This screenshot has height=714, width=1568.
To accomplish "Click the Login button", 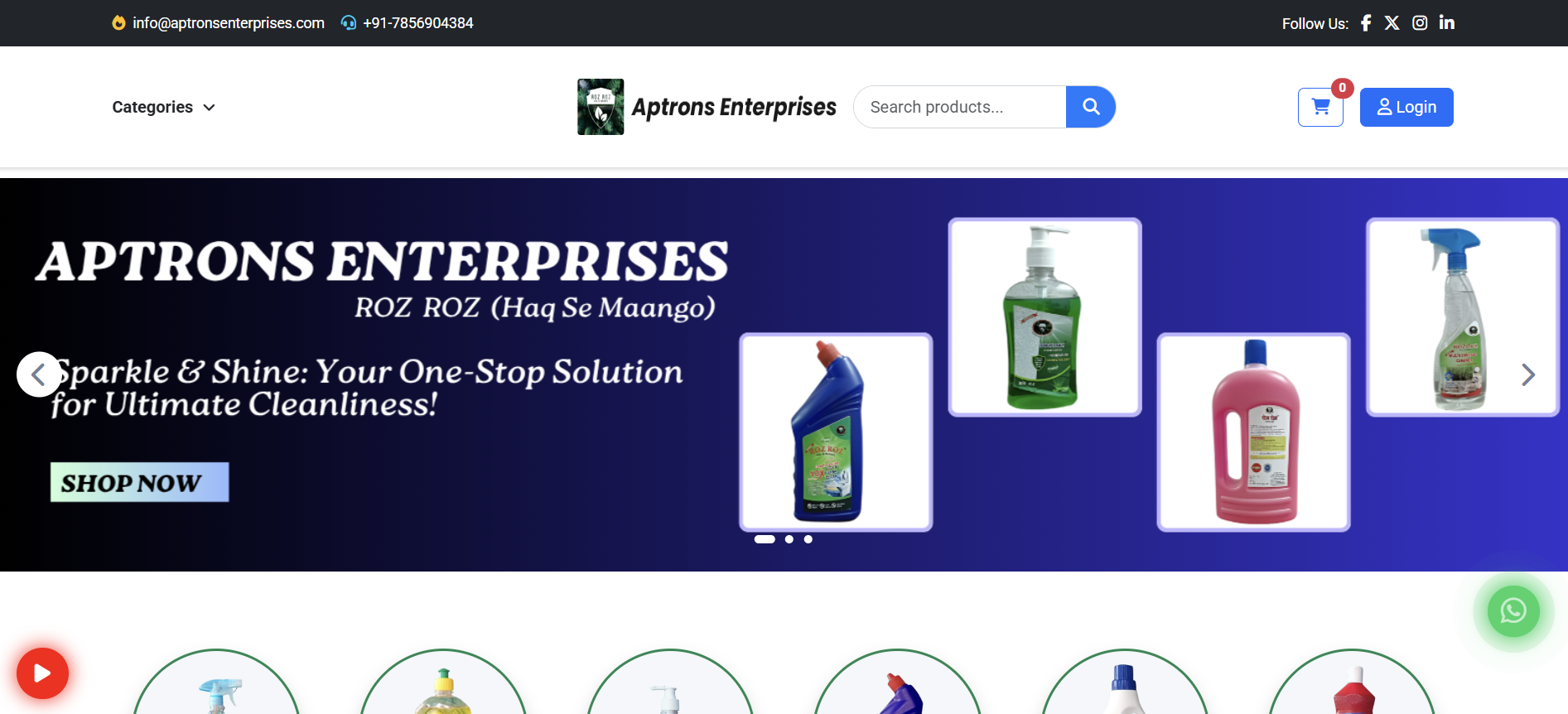I will coord(1406,107).
